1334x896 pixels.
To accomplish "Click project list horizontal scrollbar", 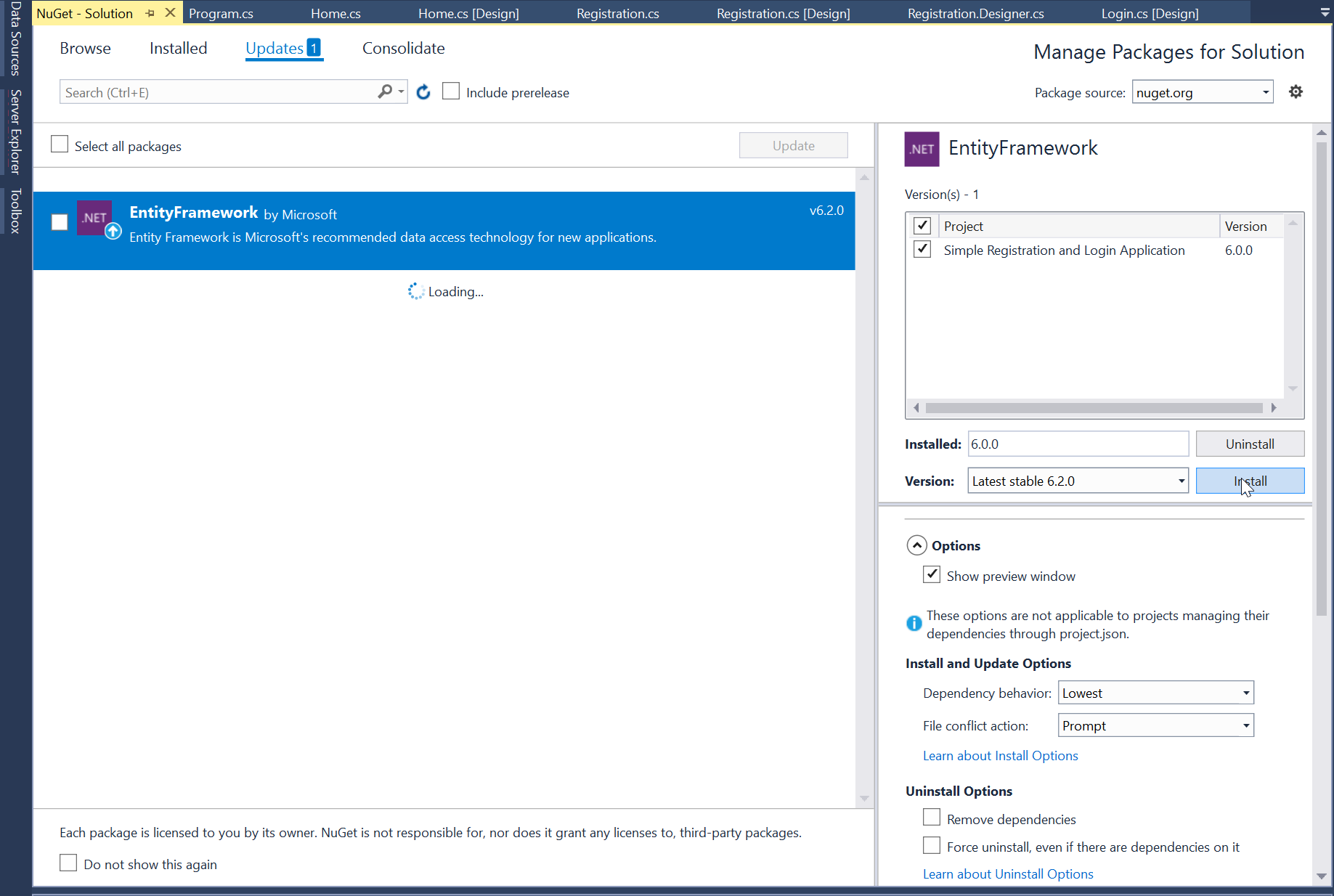I will [x=1094, y=408].
